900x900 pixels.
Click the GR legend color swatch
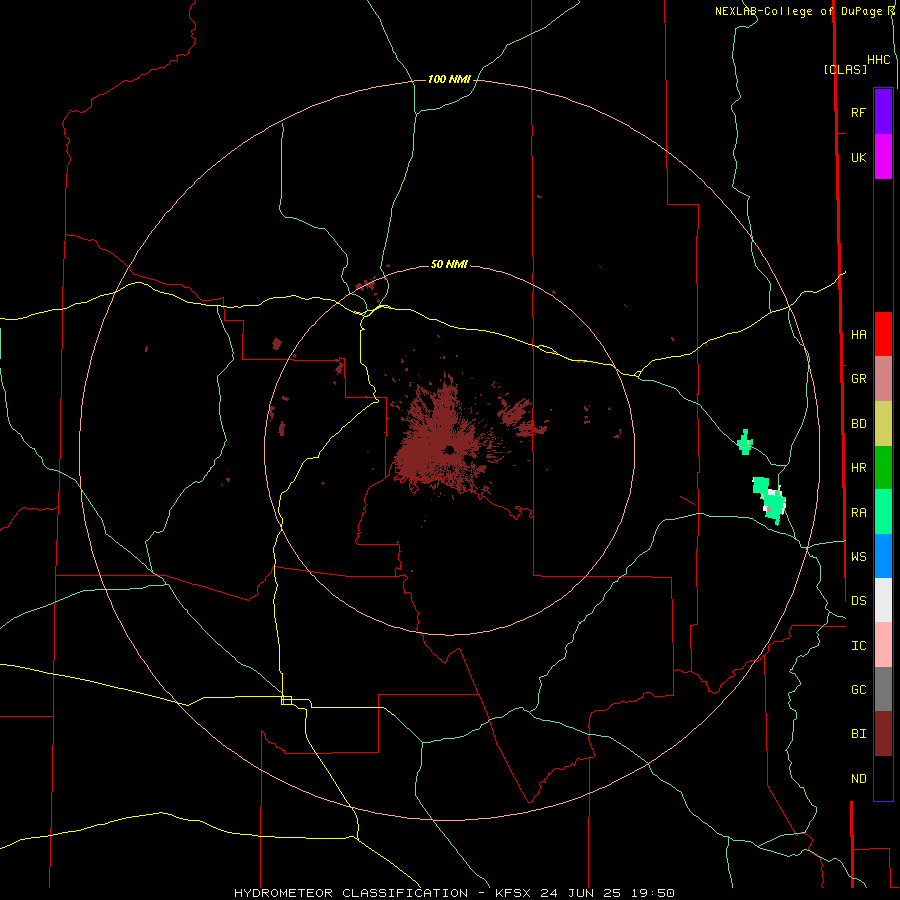pyautogui.click(x=883, y=379)
